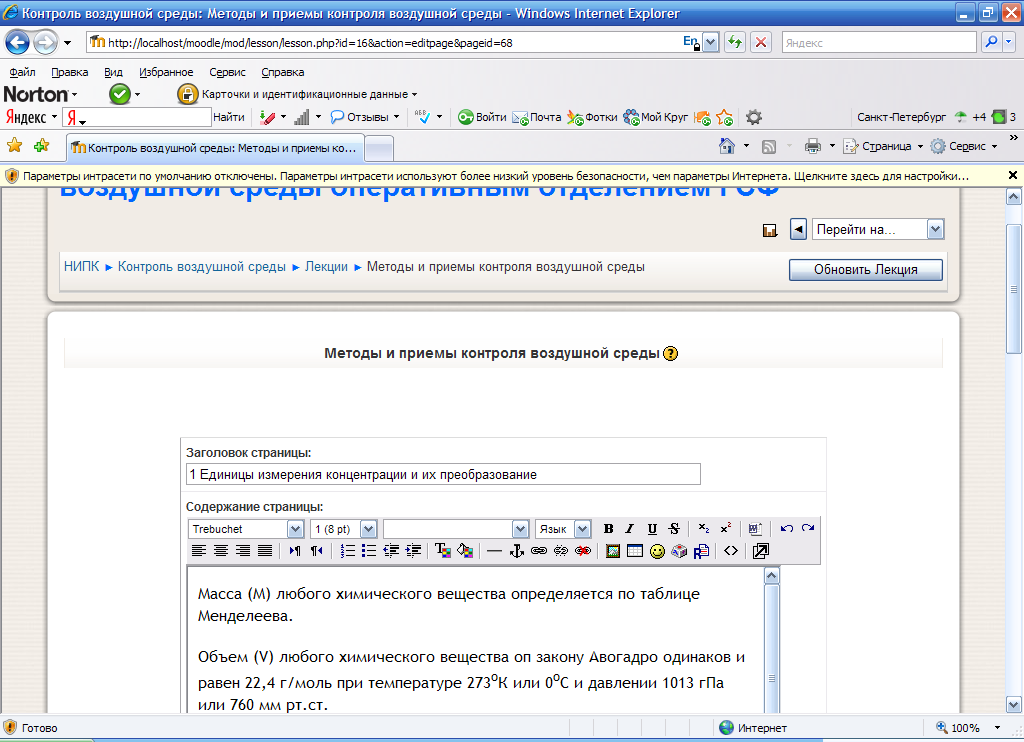Click the help question mark by lesson title
The height and width of the screenshot is (742, 1024).
point(671,353)
